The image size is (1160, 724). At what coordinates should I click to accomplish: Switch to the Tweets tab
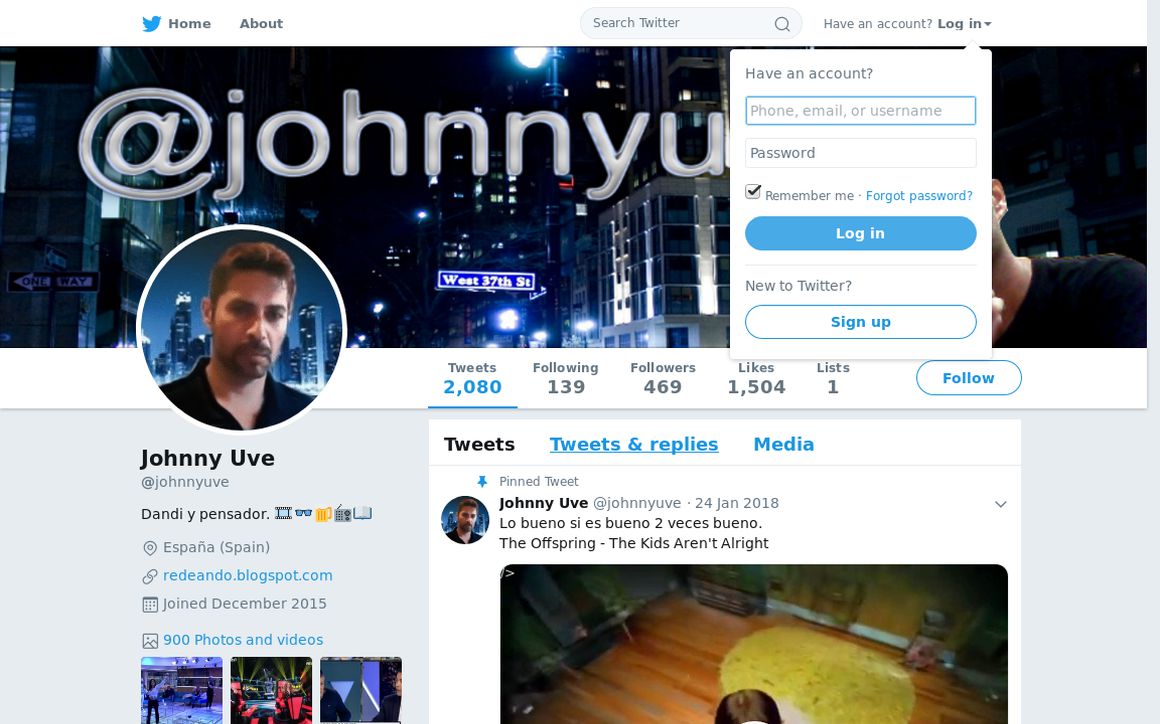(479, 444)
